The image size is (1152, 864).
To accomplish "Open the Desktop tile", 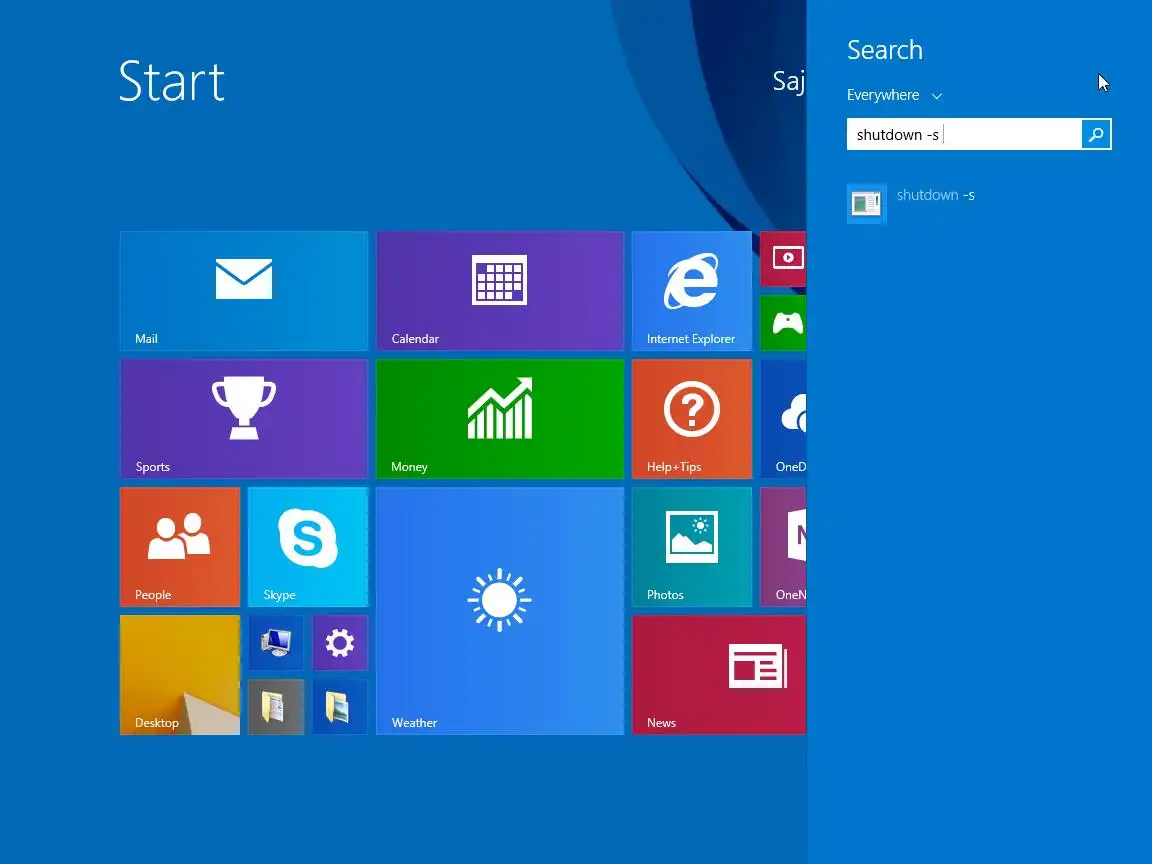I will point(180,674).
